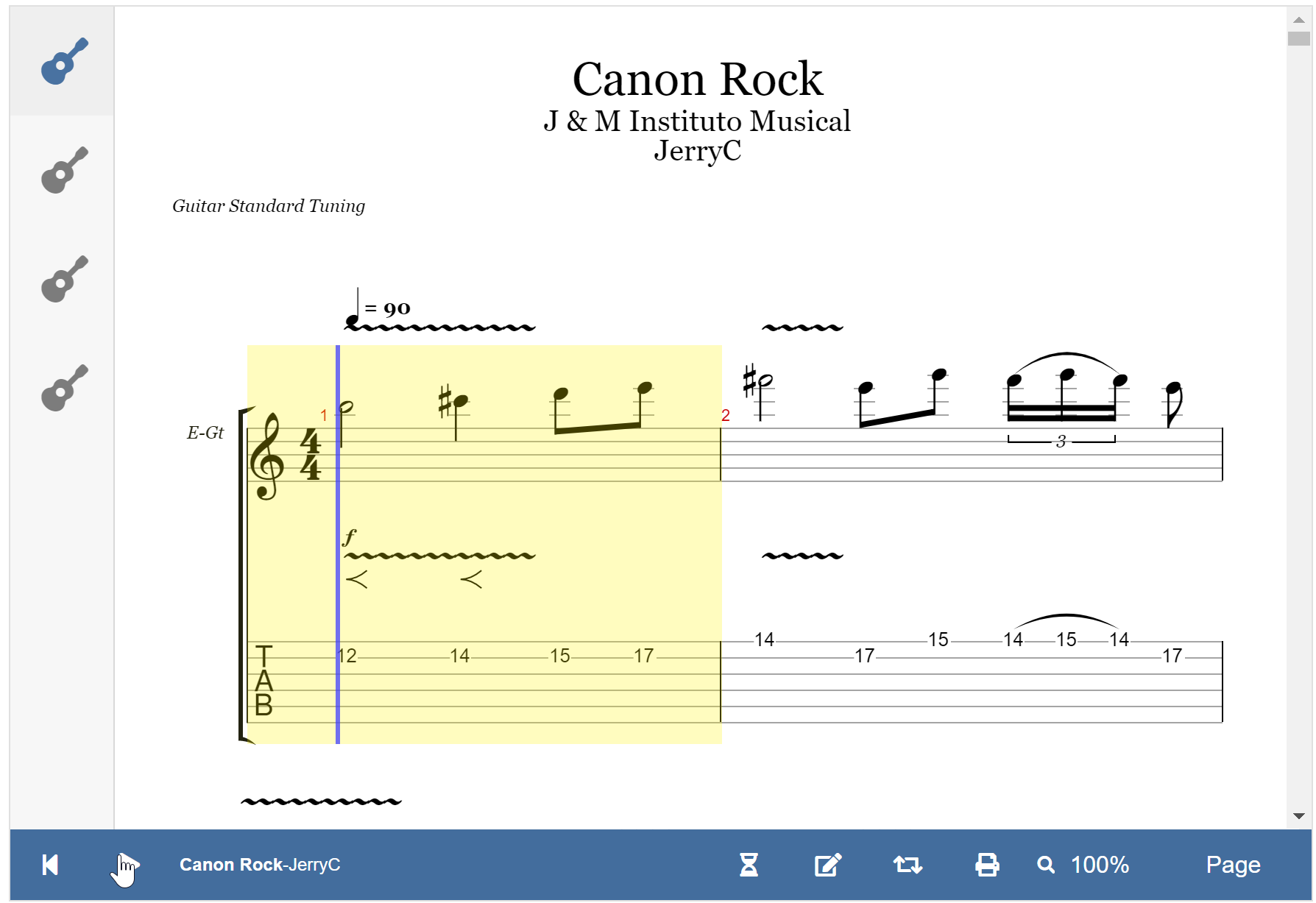Click the blue playback cursor line

point(338,545)
